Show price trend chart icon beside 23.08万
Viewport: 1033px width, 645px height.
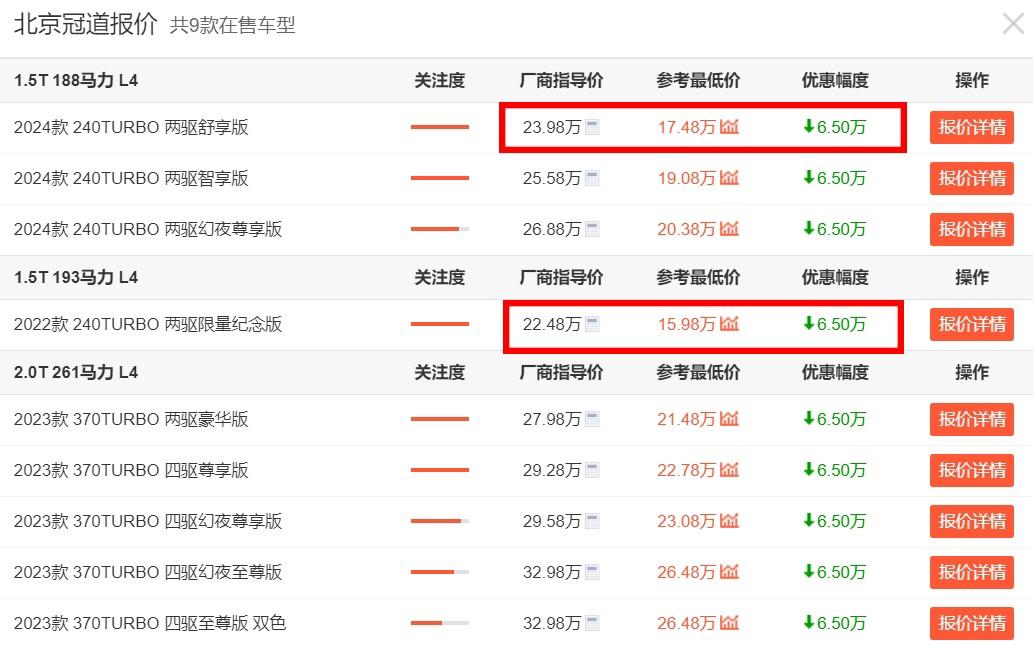click(729, 520)
